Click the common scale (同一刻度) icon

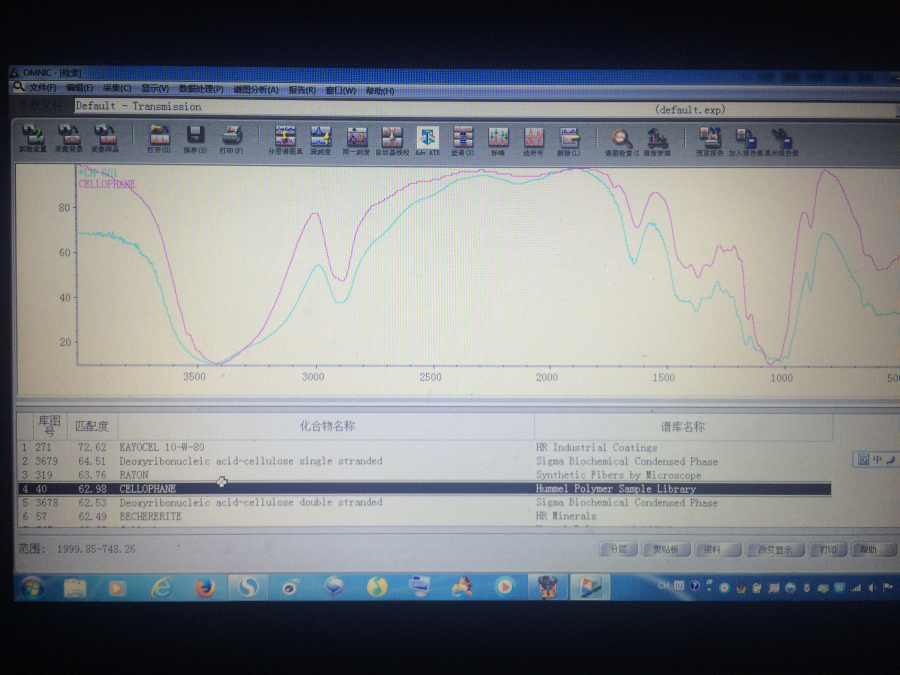[x=356, y=140]
